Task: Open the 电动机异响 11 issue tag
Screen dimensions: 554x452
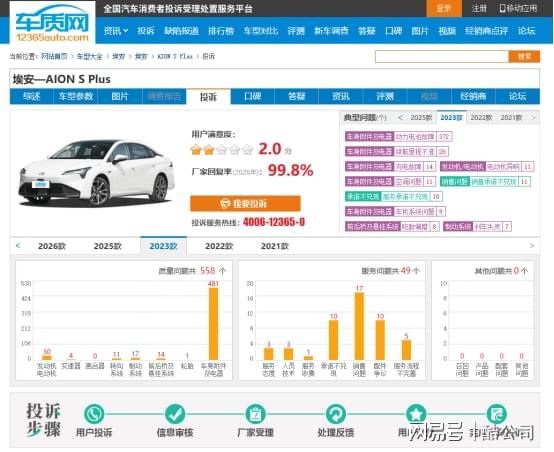Action: 487,166
